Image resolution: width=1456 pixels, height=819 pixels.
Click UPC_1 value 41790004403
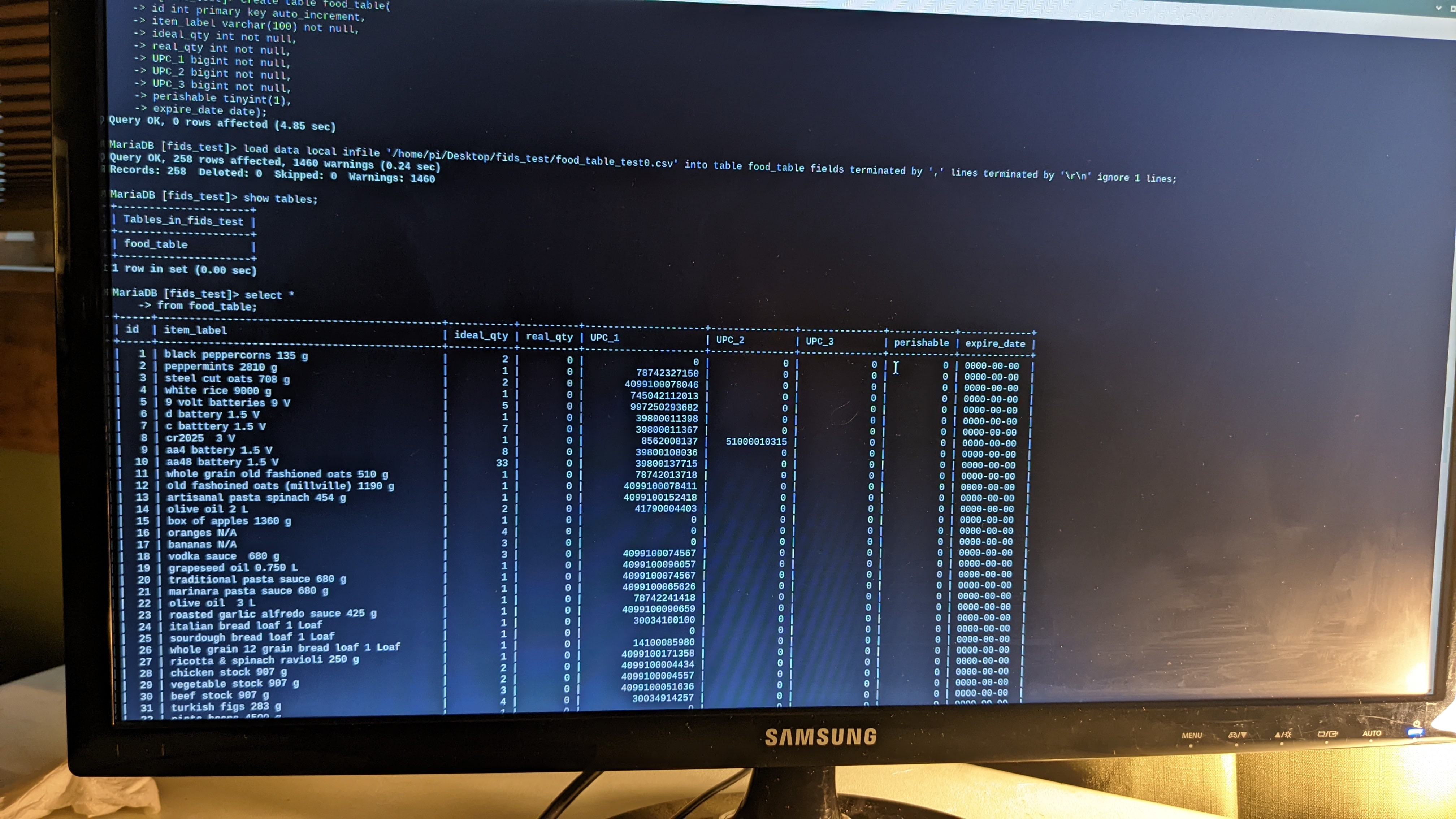point(665,508)
